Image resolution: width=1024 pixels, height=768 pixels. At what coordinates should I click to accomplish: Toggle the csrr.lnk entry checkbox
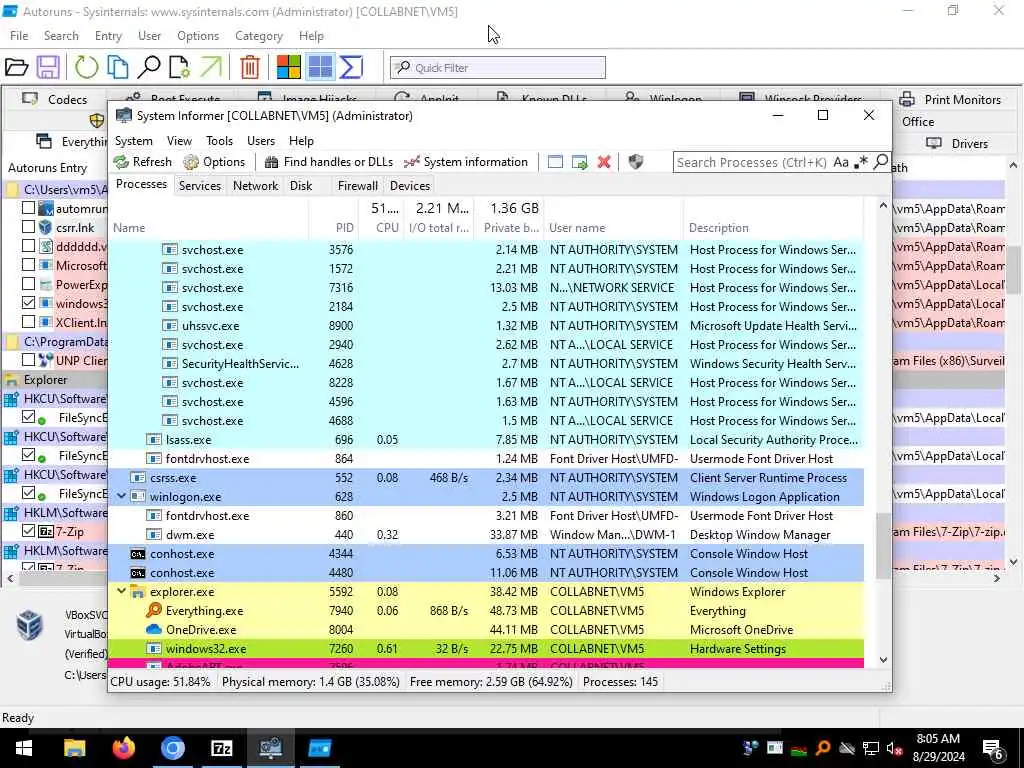pyautogui.click(x=28, y=227)
